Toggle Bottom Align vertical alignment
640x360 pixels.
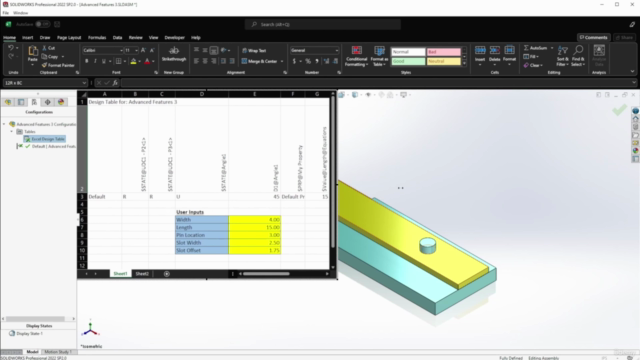(213, 50)
